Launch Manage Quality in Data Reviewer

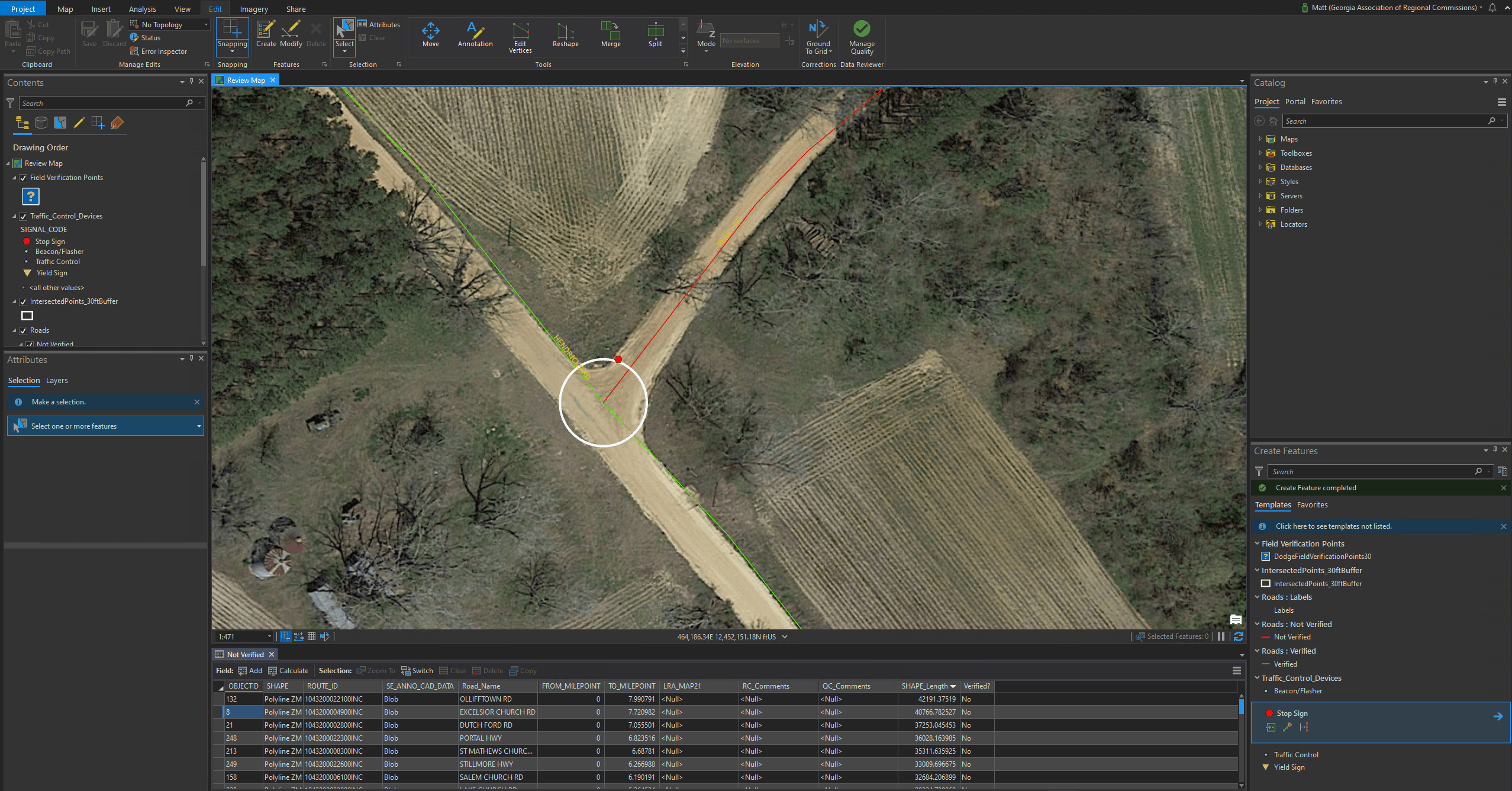(x=861, y=36)
